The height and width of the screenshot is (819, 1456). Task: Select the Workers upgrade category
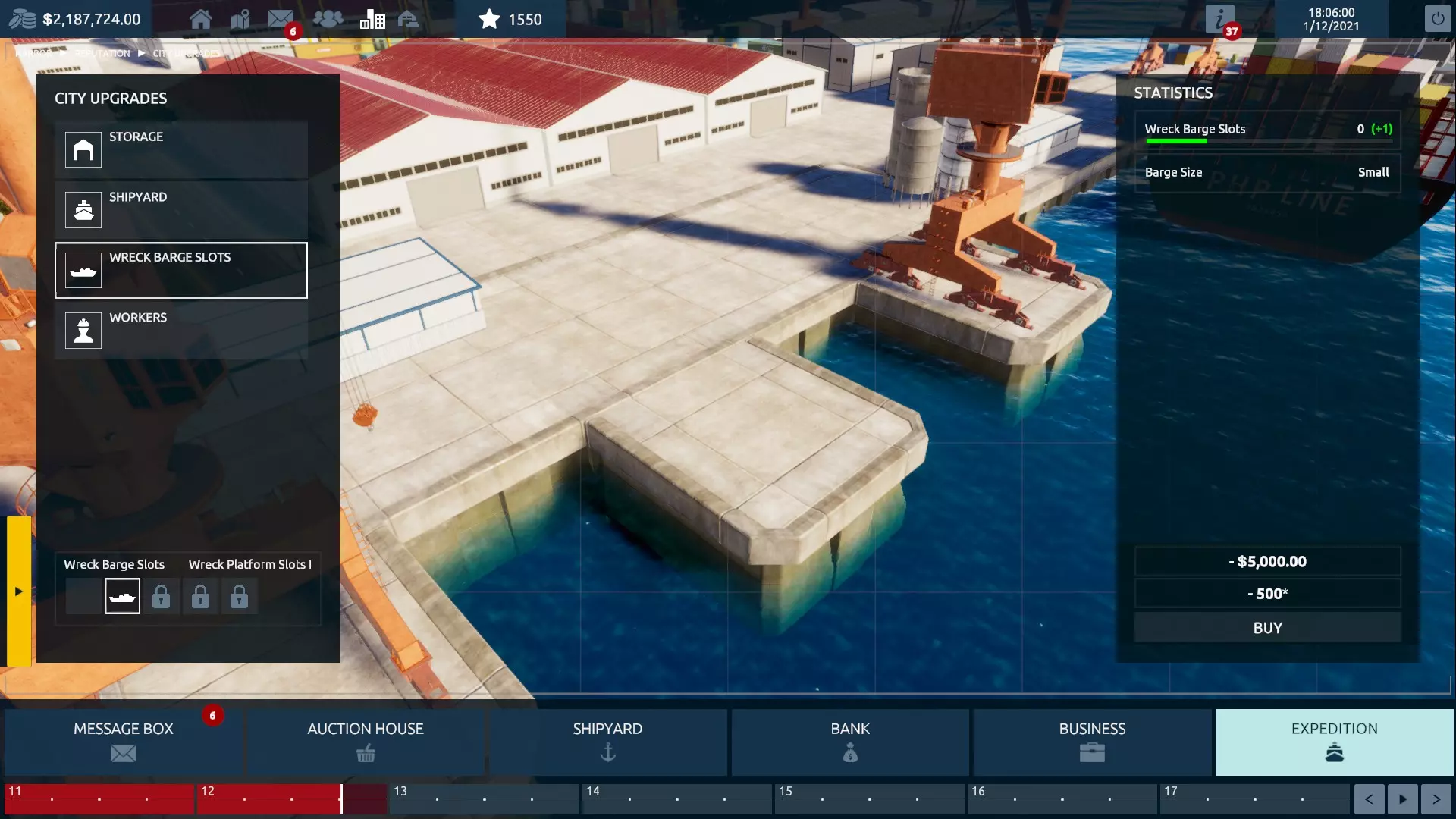(x=180, y=330)
